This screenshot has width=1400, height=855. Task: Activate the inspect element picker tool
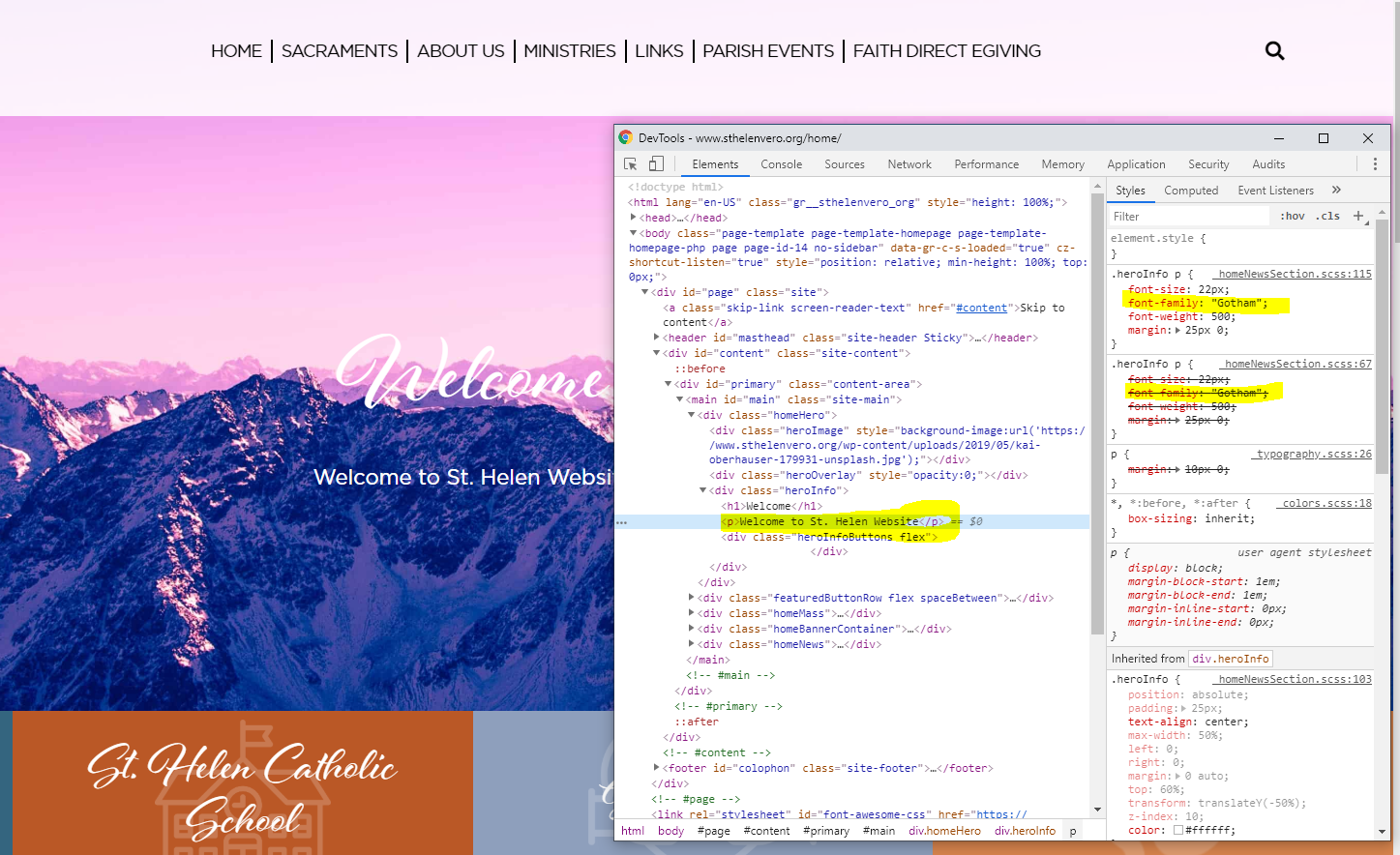(631, 164)
